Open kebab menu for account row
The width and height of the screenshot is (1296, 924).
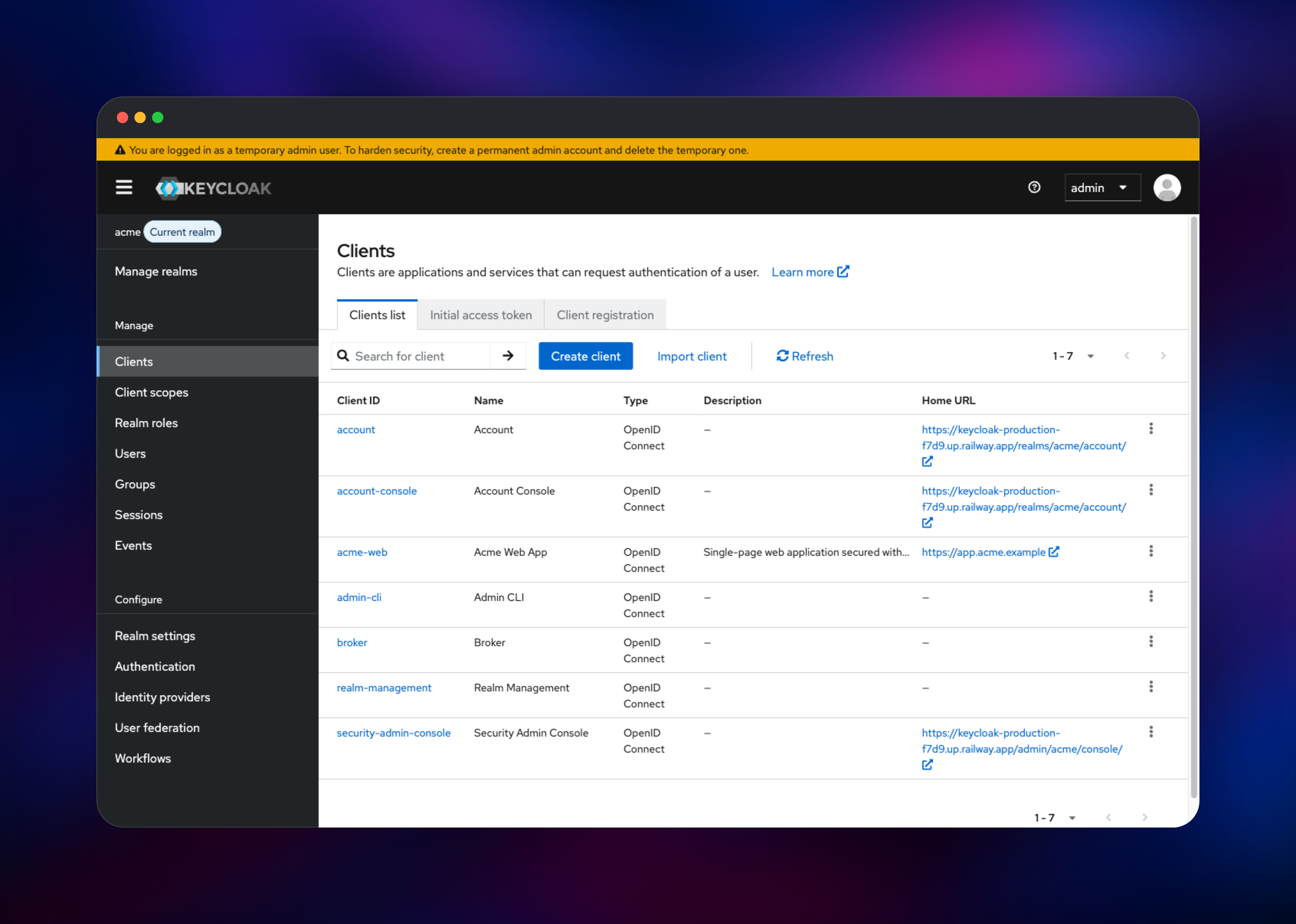1150,428
